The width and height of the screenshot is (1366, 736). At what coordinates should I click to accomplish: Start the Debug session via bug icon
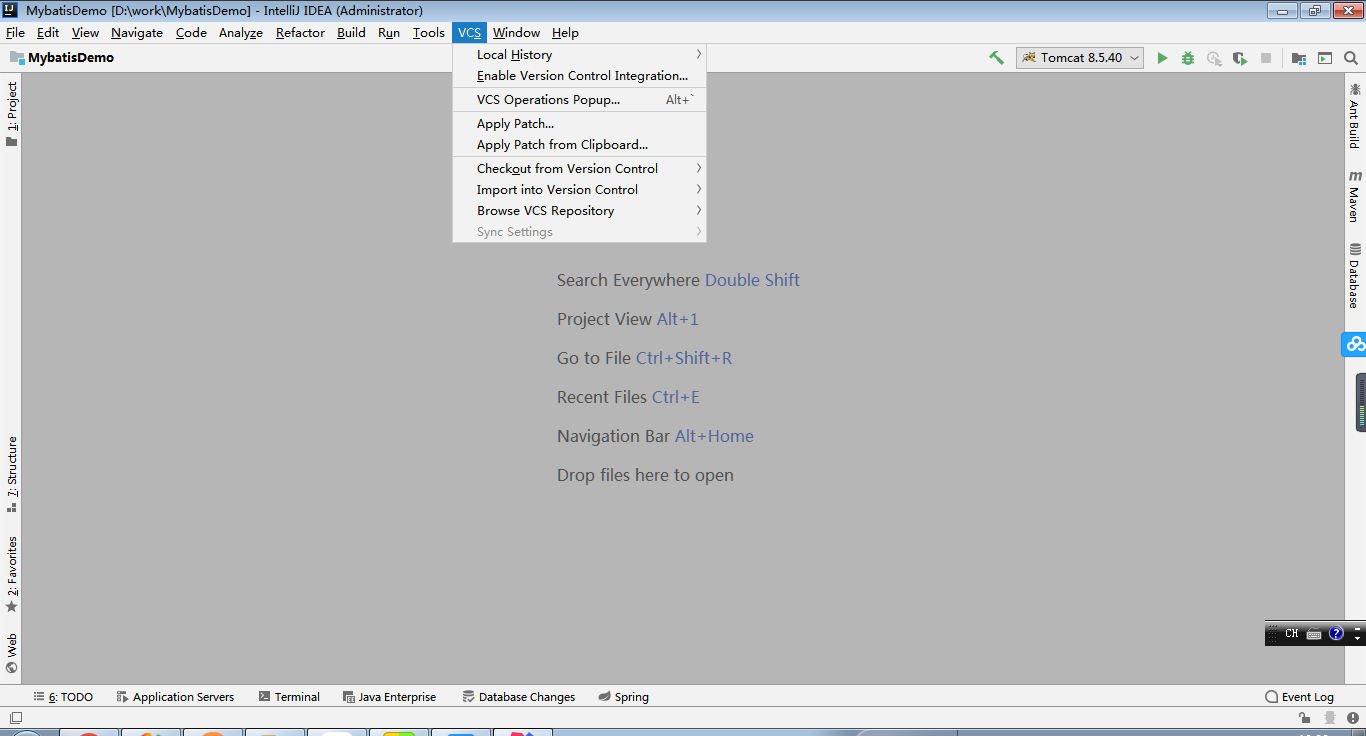pyautogui.click(x=1187, y=58)
